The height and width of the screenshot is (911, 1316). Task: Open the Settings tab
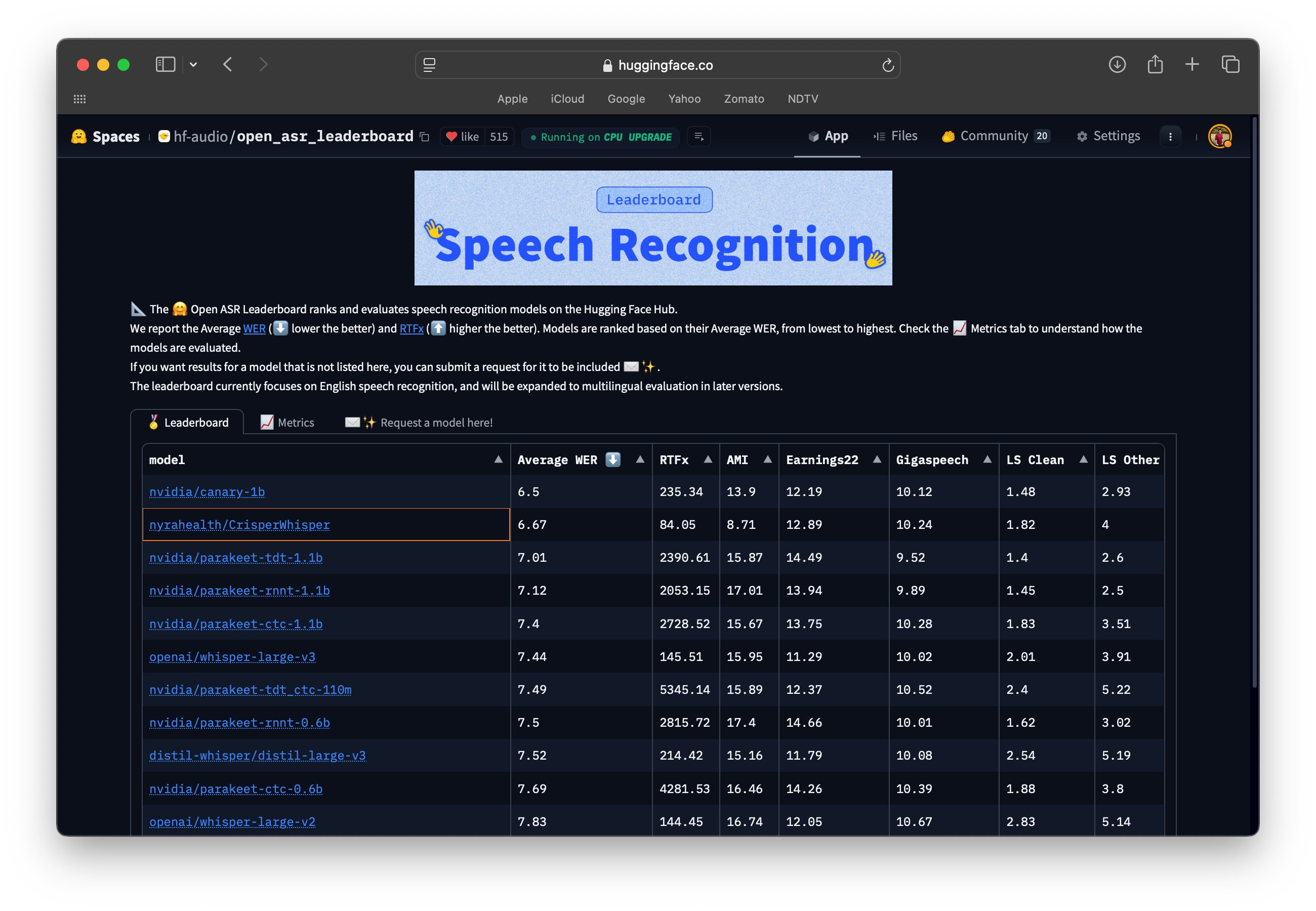point(1107,136)
